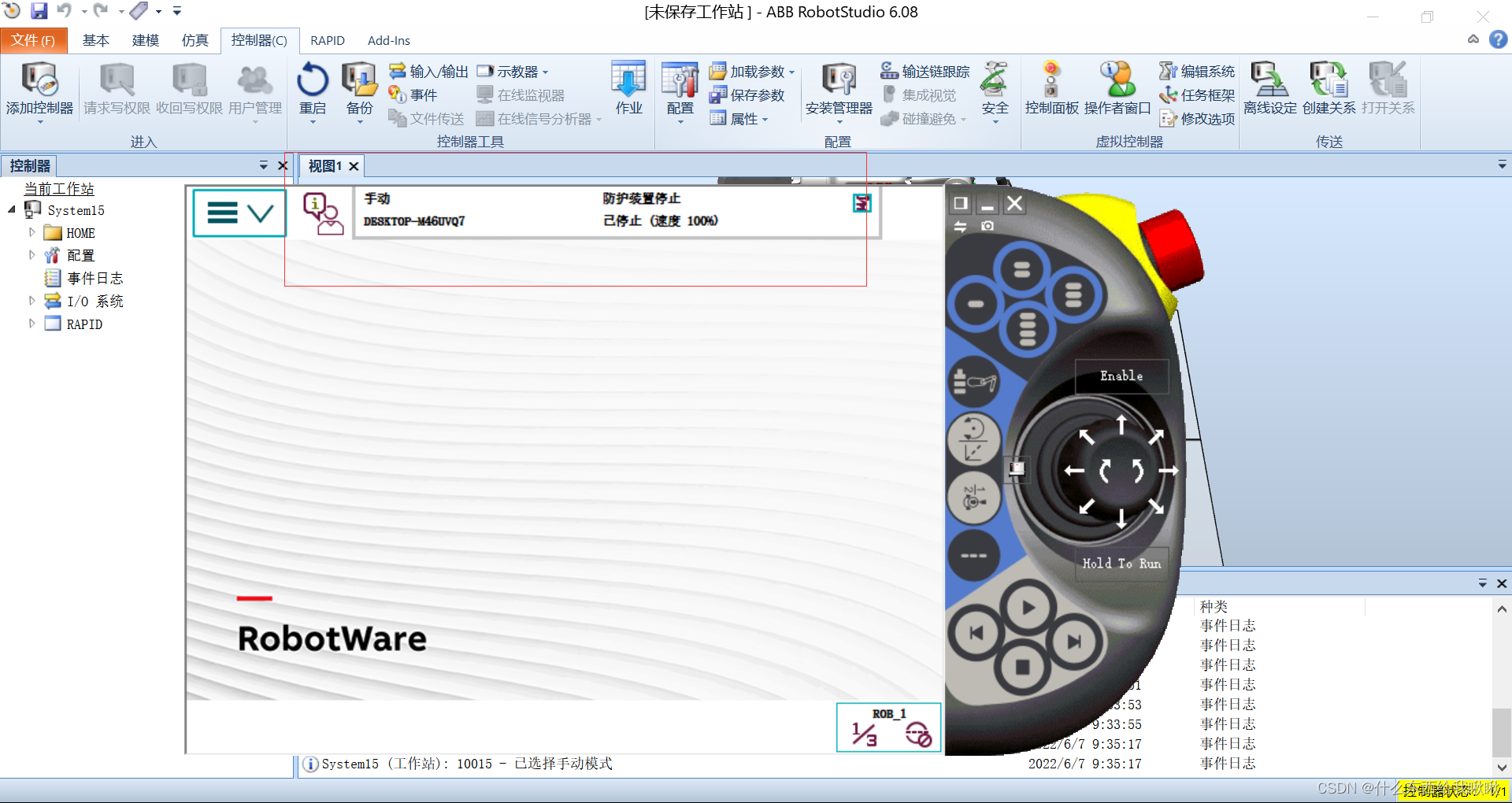The height and width of the screenshot is (803, 1512).
Task: Click Create Relation (创建关系) icon
Action: [x=1329, y=89]
